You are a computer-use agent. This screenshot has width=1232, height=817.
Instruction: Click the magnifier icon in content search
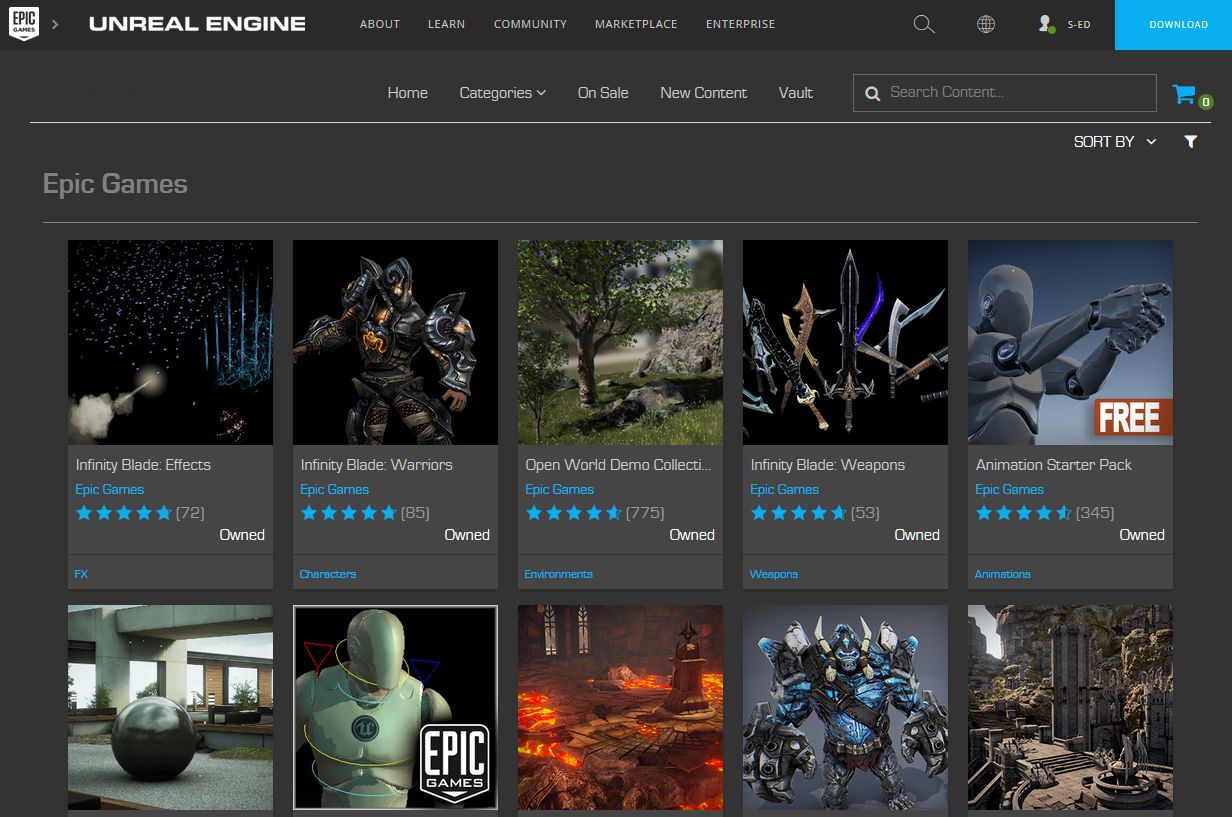point(872,93)
